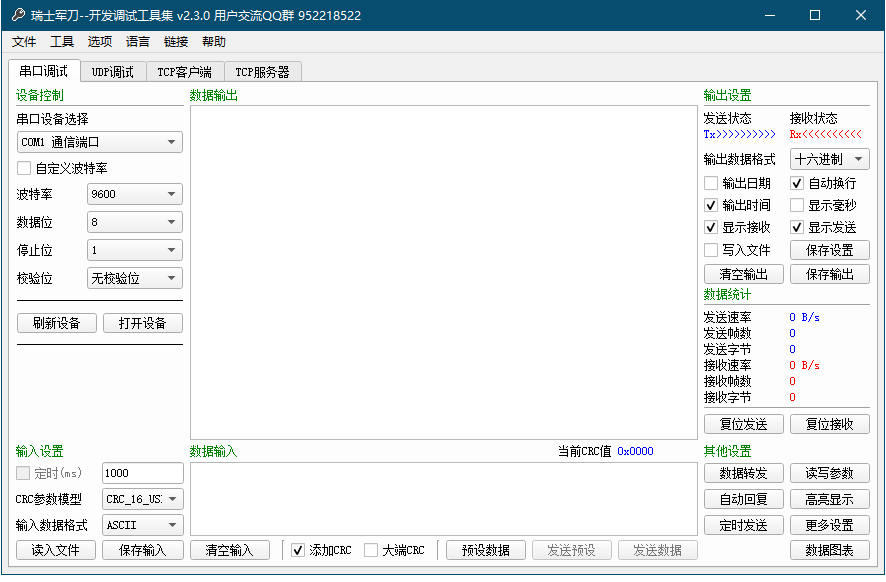Open the 帮助 menu

[x=214, y=42]
